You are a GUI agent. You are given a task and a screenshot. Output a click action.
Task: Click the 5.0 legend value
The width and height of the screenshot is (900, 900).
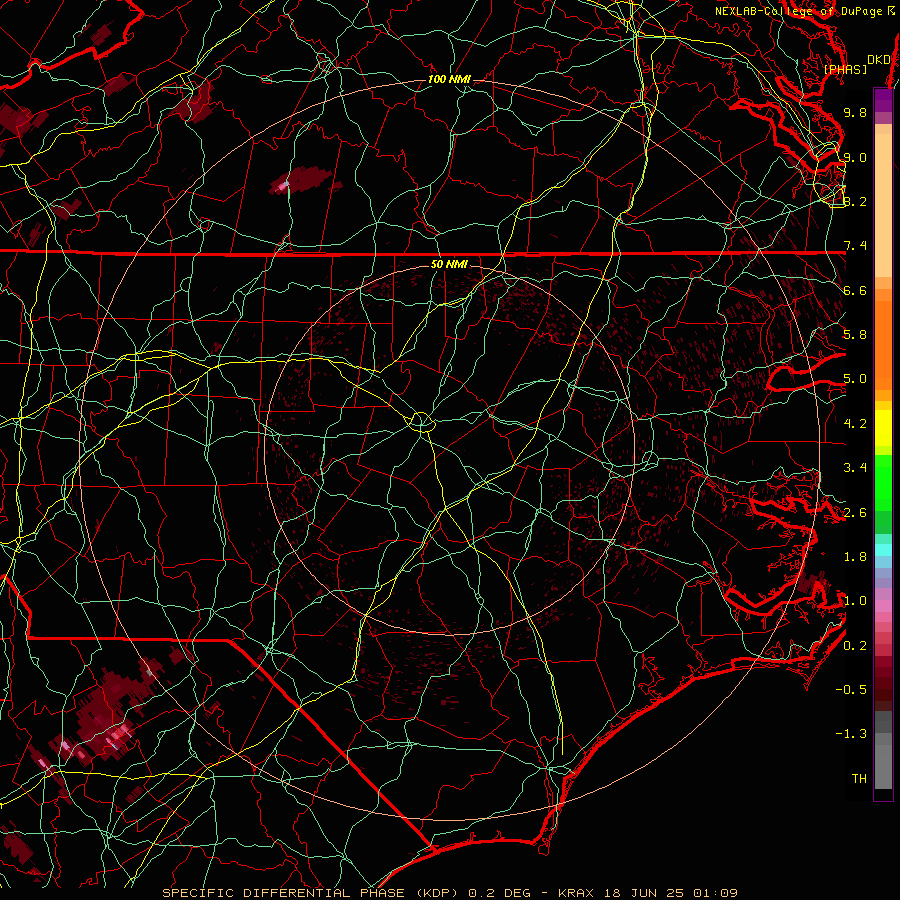click(x=855, y=379)
